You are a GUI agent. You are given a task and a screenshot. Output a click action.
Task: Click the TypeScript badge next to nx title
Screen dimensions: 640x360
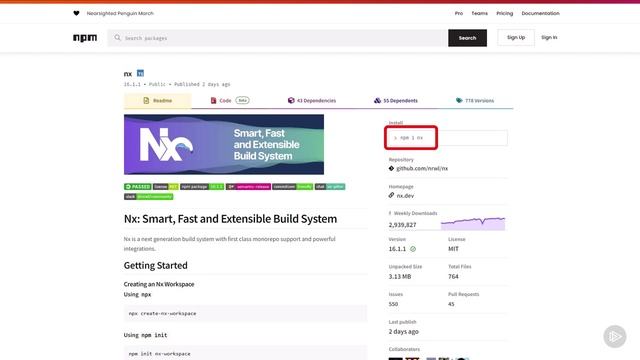pos(140,73)
